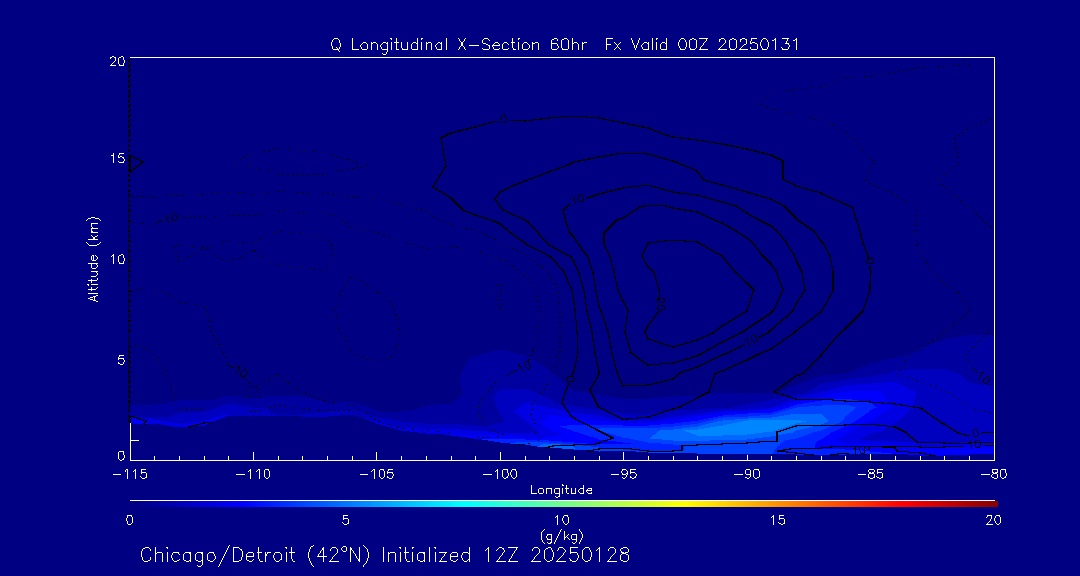Viewport: 1080px width, 576px height.
Task: Select color bar scale value 15
Action: point(778,520)
